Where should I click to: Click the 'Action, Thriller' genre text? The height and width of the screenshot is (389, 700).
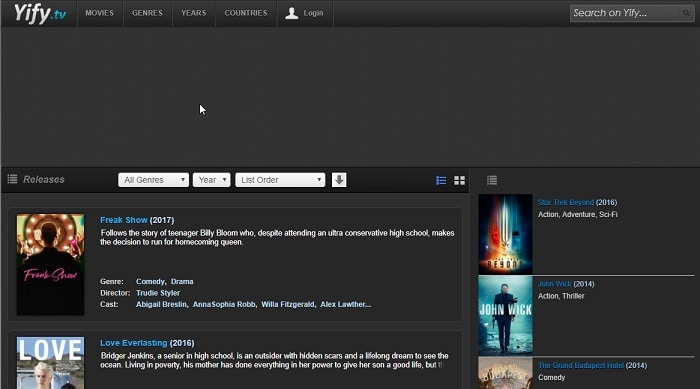click(x=561, y=296)
